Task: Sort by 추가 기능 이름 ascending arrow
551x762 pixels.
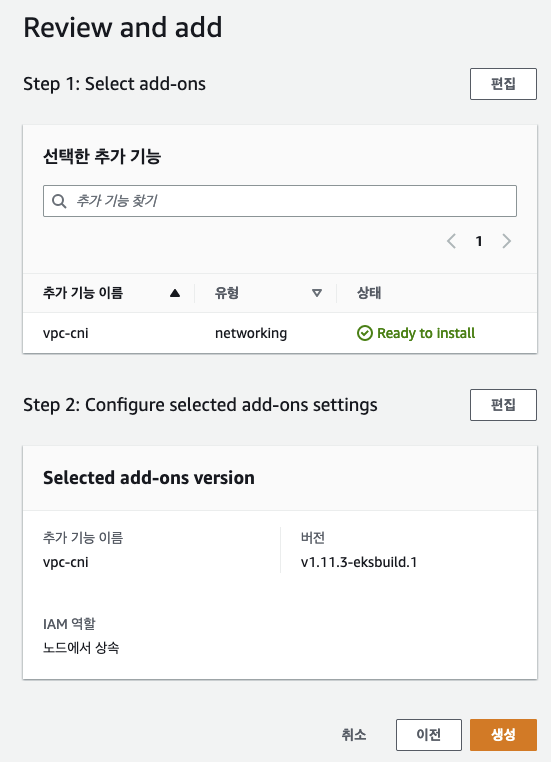Action: 175,293
